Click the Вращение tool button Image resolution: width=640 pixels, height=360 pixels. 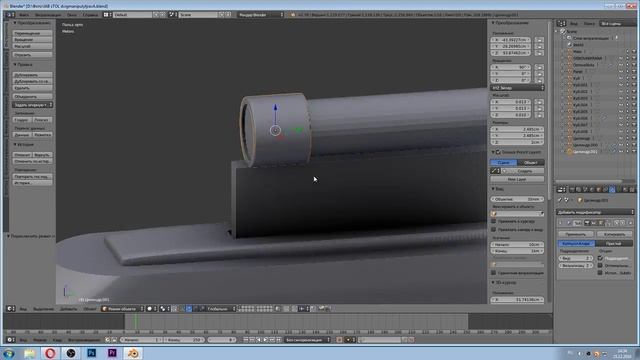pos(32,40)
